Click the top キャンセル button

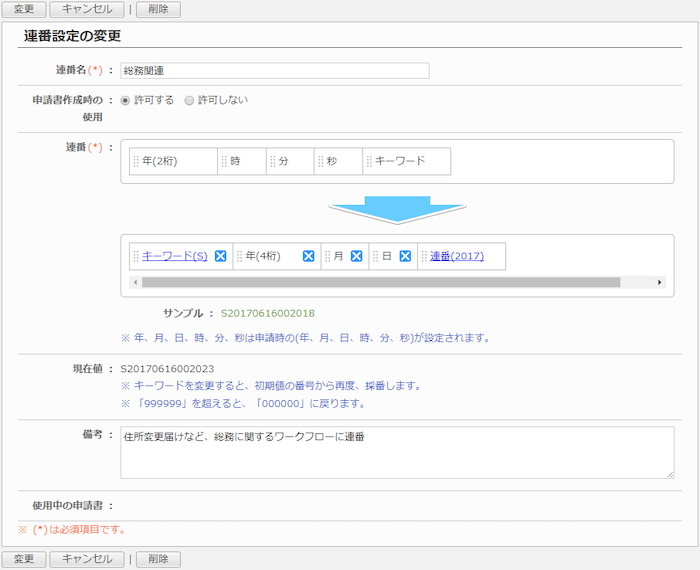[87, 9]
